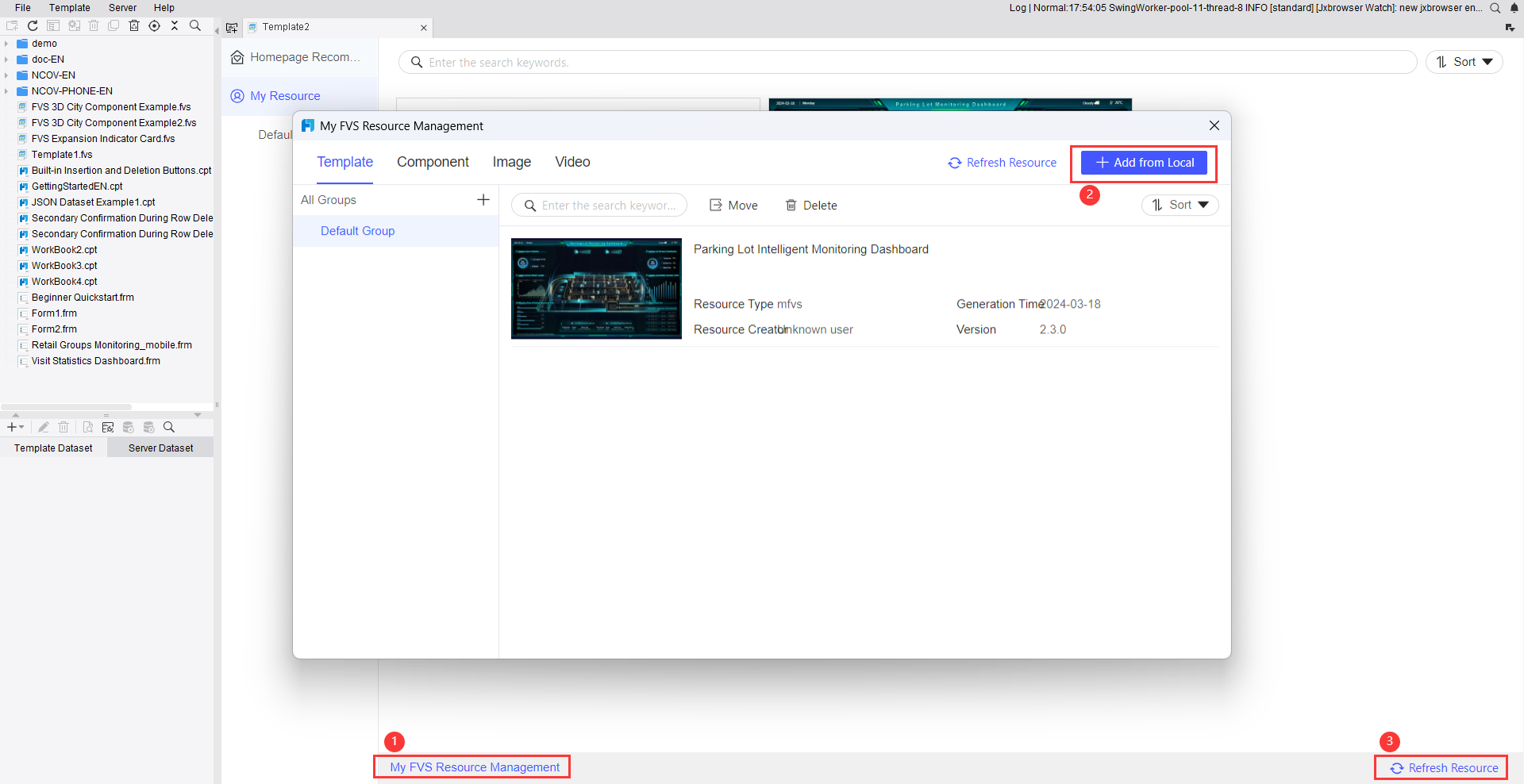
Task: Click the Refresh toolbar icon
Action: pyautogui.click(x=33, y=25)
